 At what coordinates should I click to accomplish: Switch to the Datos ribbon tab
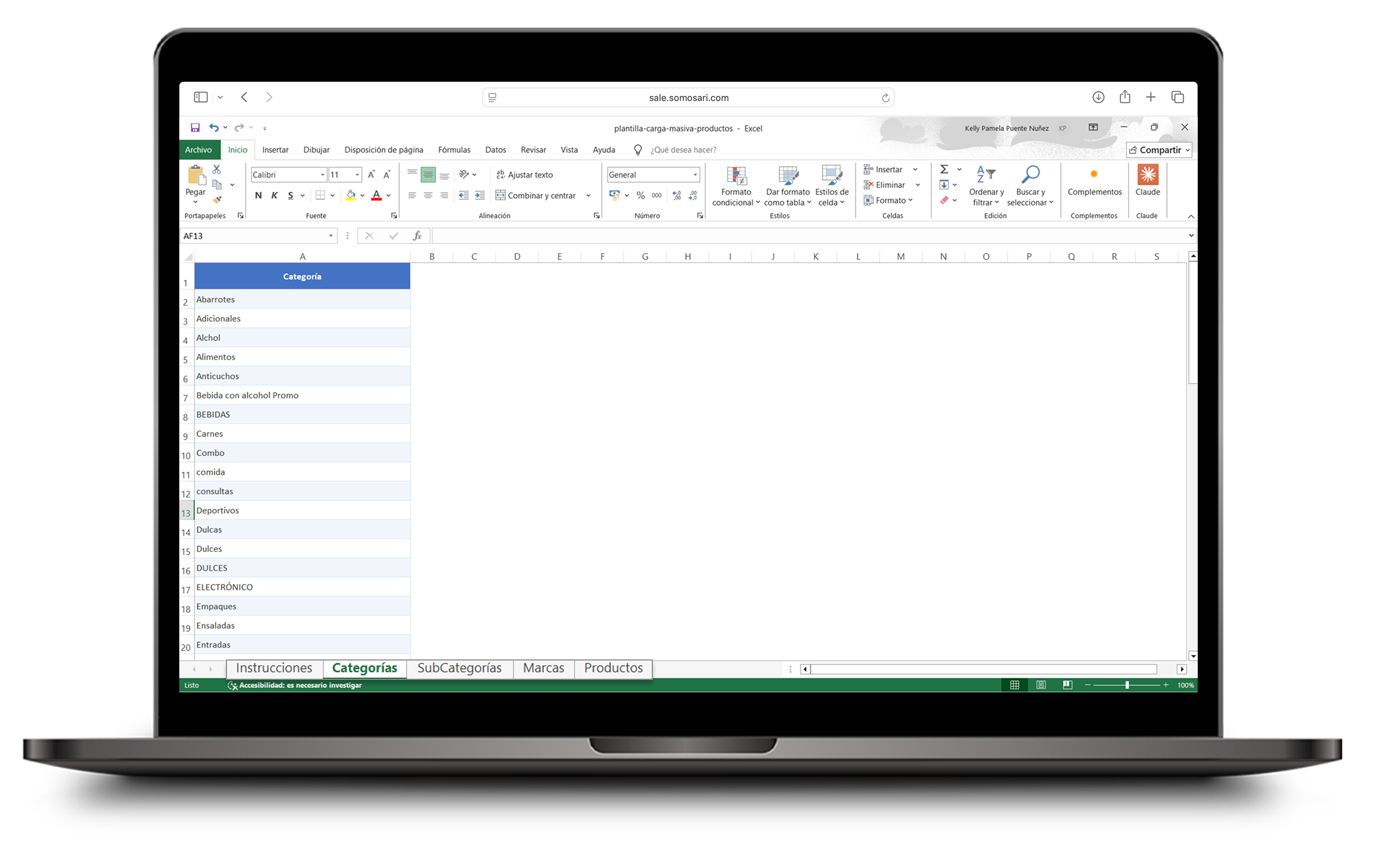tap(496, 150)
